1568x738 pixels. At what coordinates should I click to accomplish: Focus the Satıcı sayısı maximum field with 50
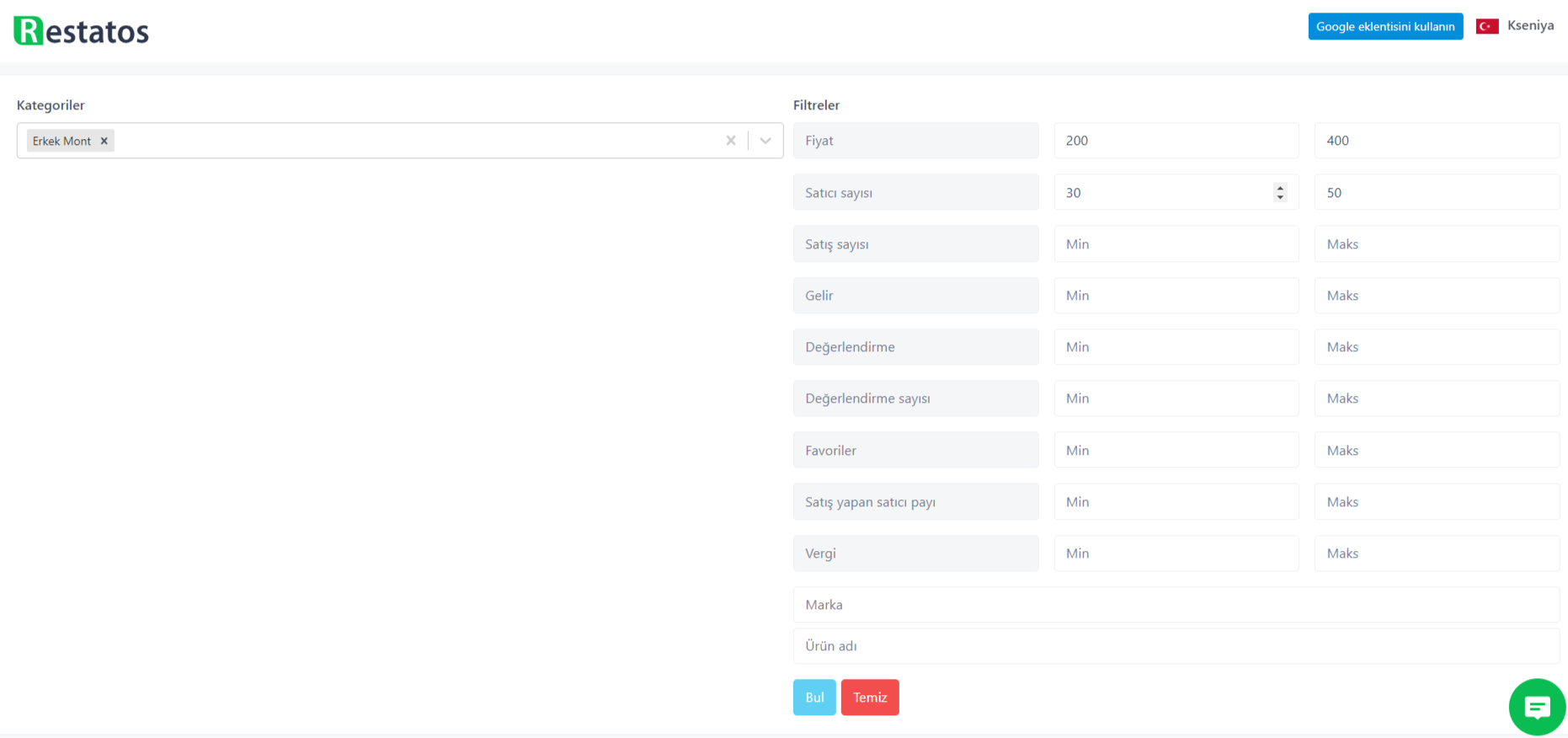(1437, 192)
